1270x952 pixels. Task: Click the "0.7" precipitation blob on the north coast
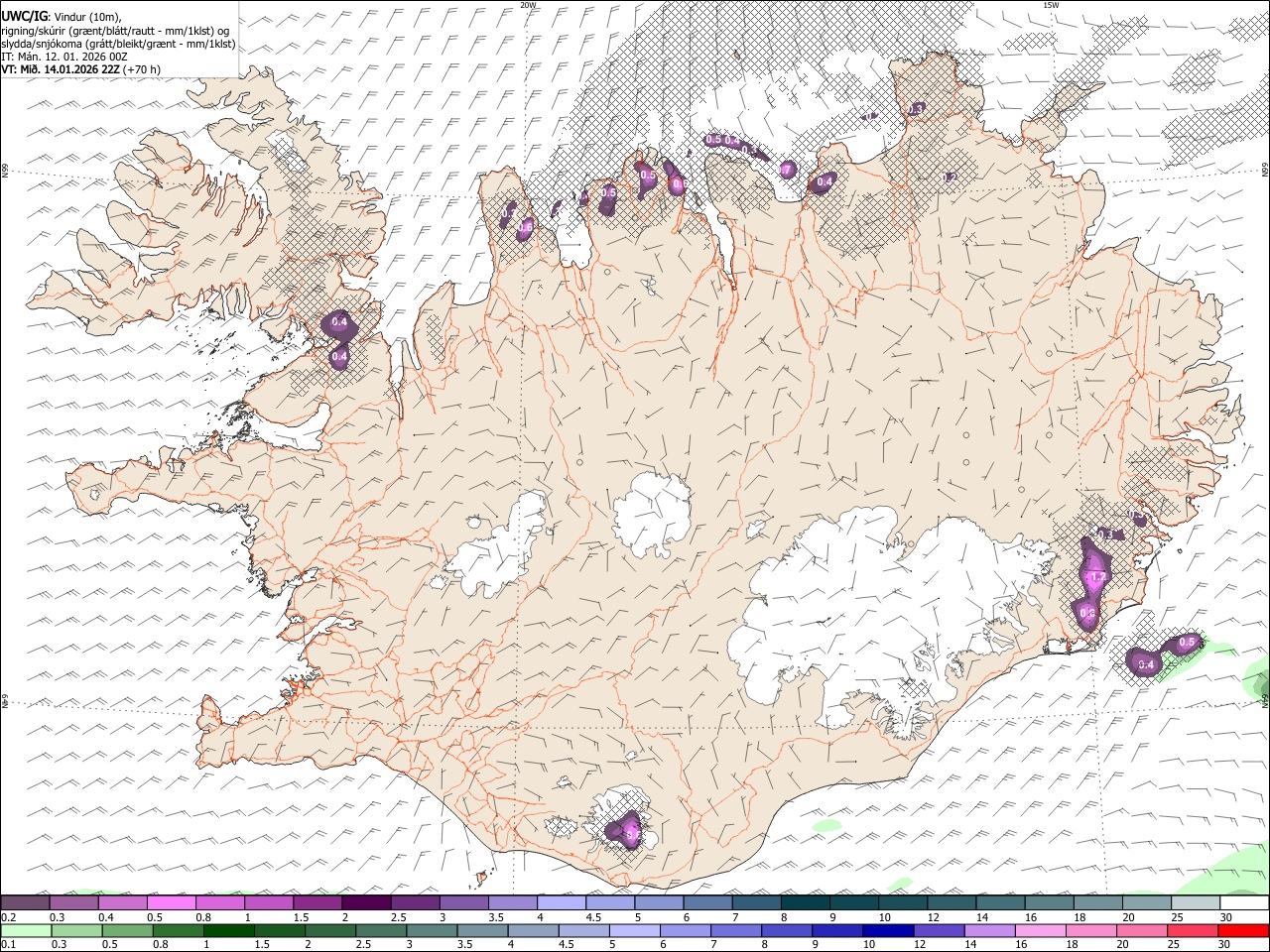point(786,171)
